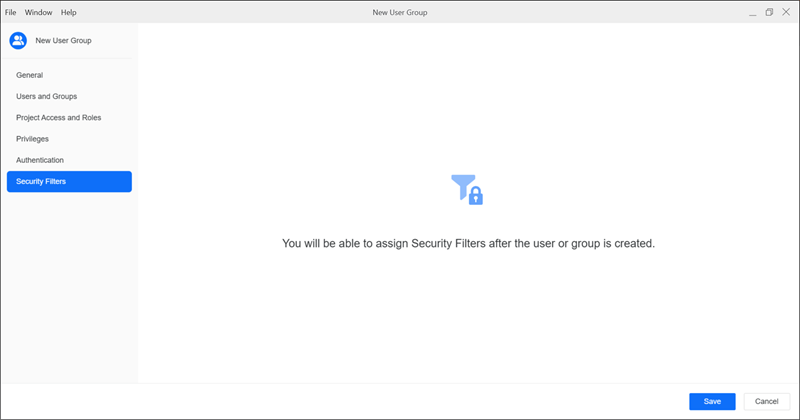Select the highlighted Security Filters item

68,182
